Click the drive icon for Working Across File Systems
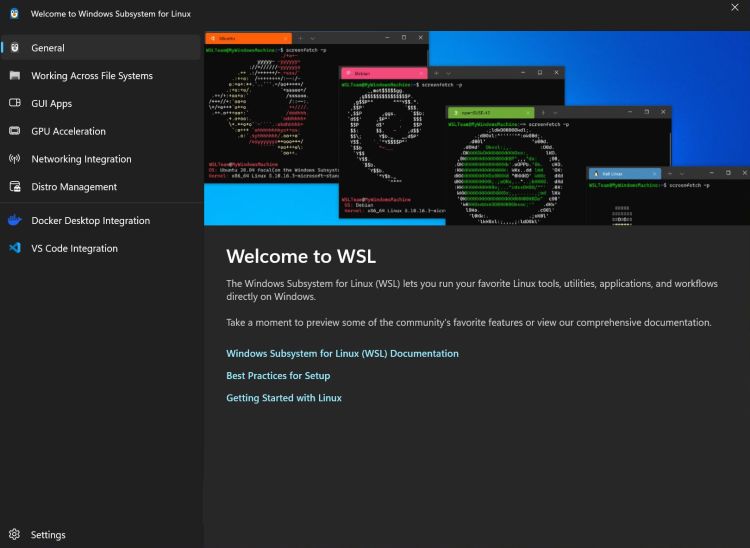The image size is (750, 548). click(x=14, y=76)
